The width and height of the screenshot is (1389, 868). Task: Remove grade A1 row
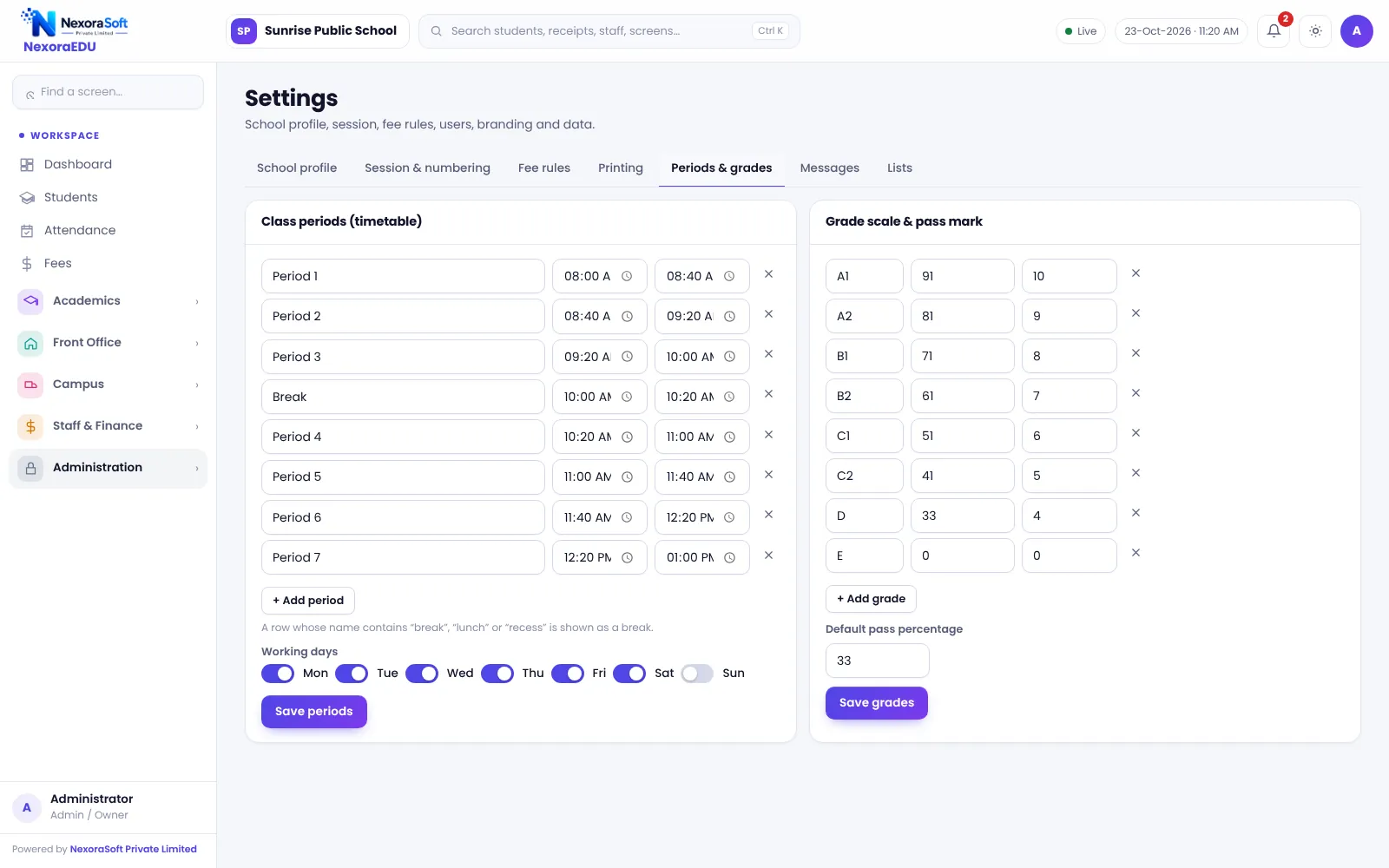[1136, 273]
